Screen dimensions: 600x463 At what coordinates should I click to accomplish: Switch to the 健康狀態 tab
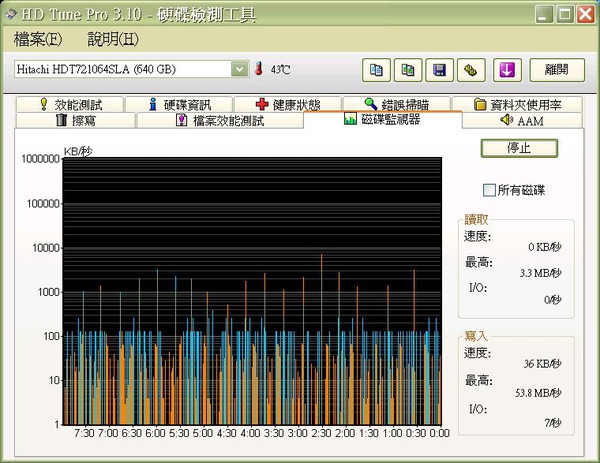click(288, 104)
